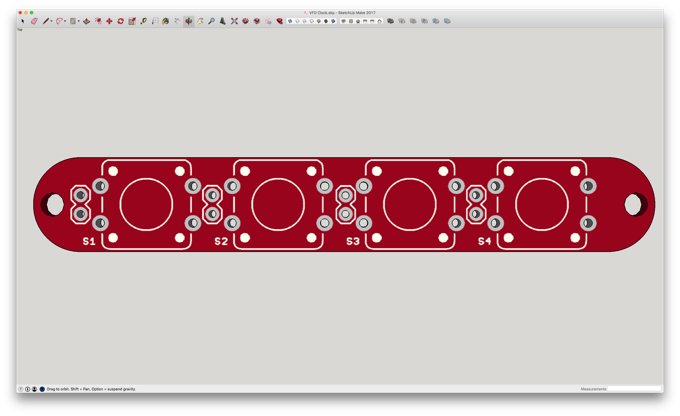Click the large circle of switch S1
The height and width of the screenshot is (416, 680).
pyautogui.click(x=146, y=204)
